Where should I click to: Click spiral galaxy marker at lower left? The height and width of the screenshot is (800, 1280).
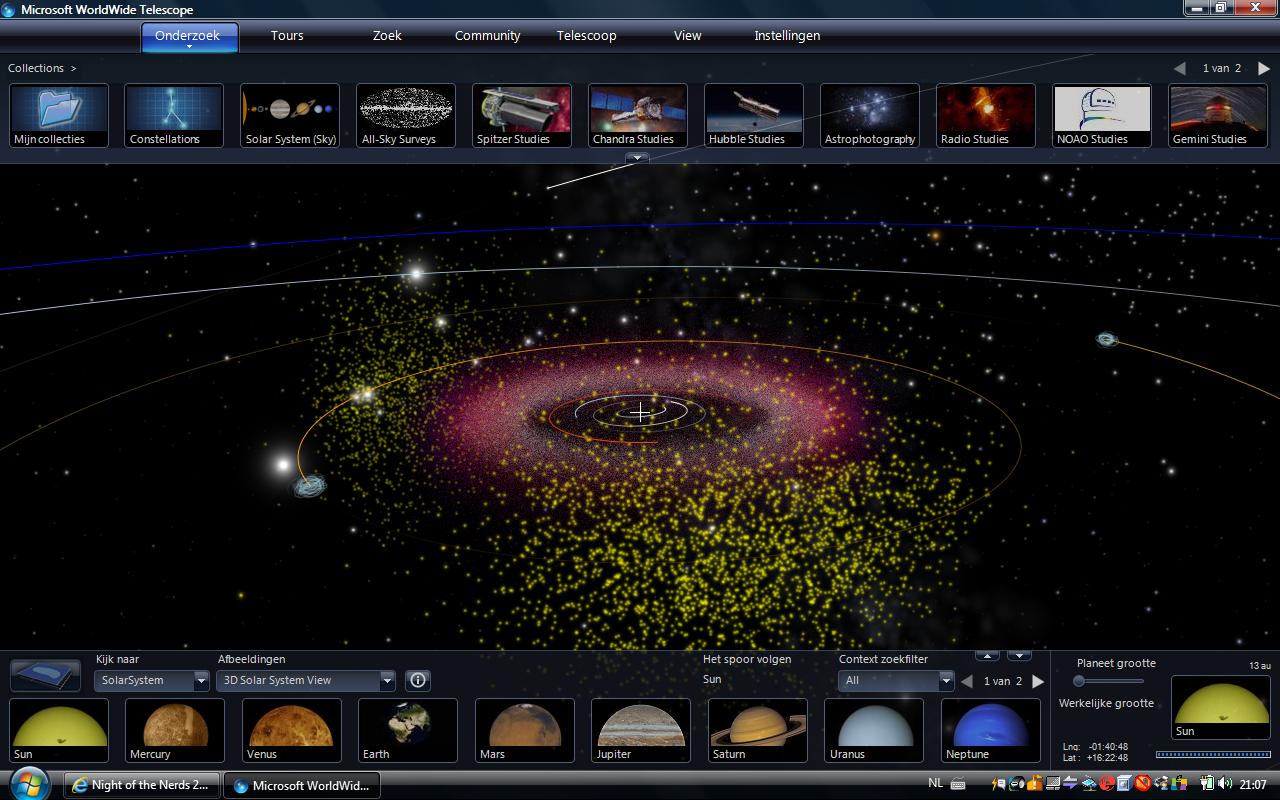310,487
